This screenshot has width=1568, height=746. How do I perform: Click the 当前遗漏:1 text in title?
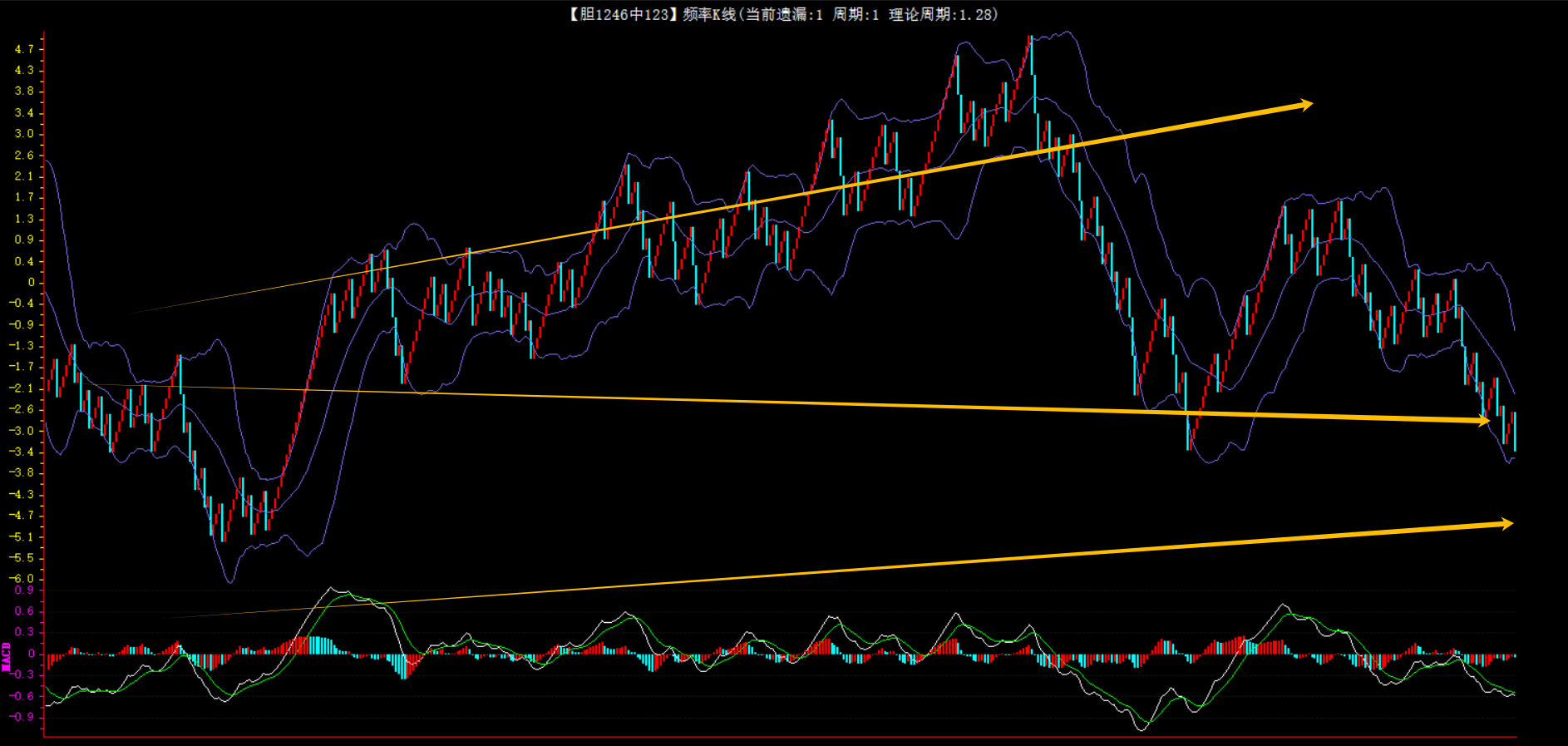783,14
